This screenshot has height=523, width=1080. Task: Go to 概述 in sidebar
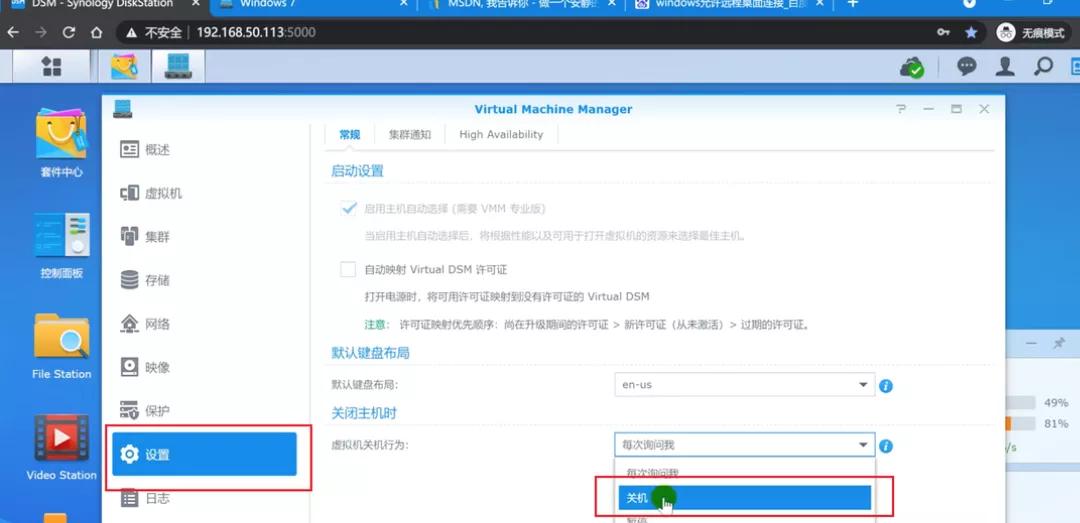207,150
